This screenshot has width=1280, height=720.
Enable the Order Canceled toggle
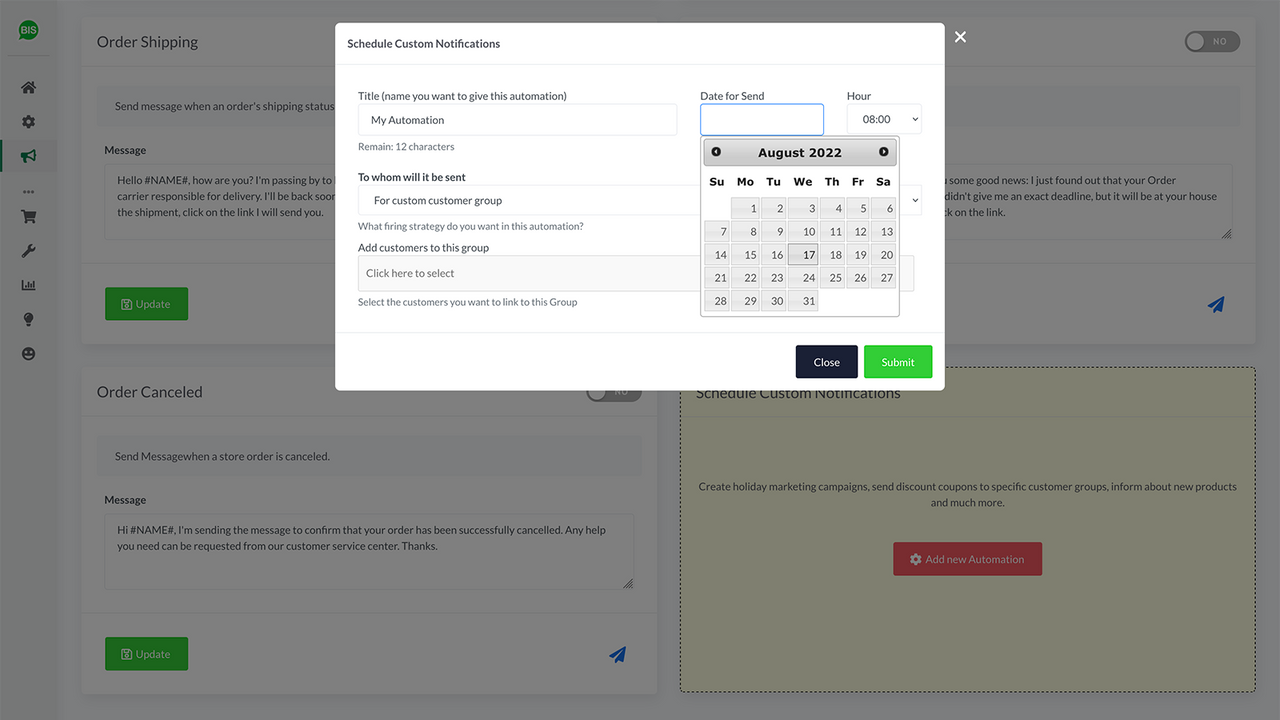[613, 392]
